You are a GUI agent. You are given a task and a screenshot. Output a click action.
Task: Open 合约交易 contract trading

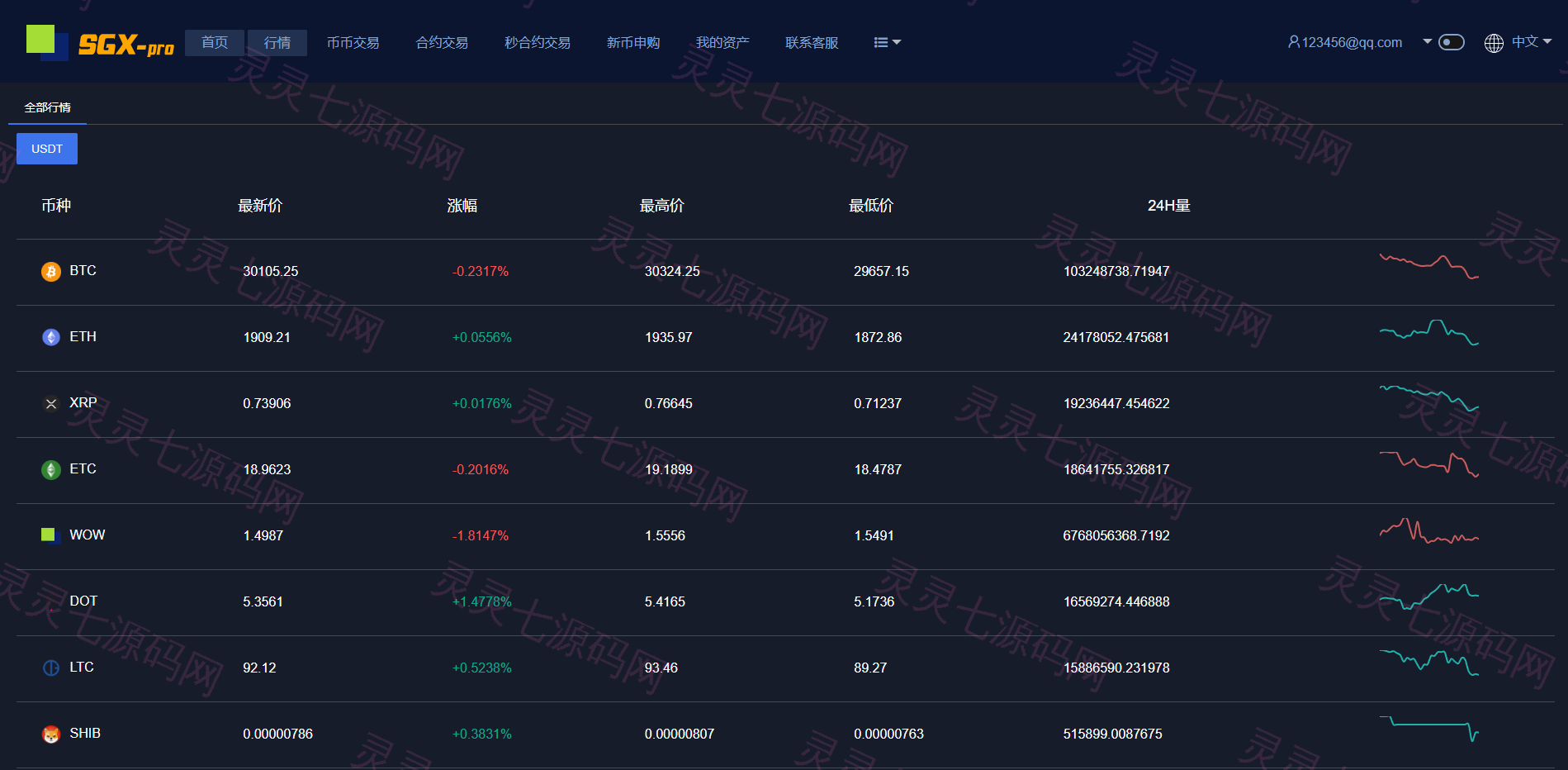point(442,43)
